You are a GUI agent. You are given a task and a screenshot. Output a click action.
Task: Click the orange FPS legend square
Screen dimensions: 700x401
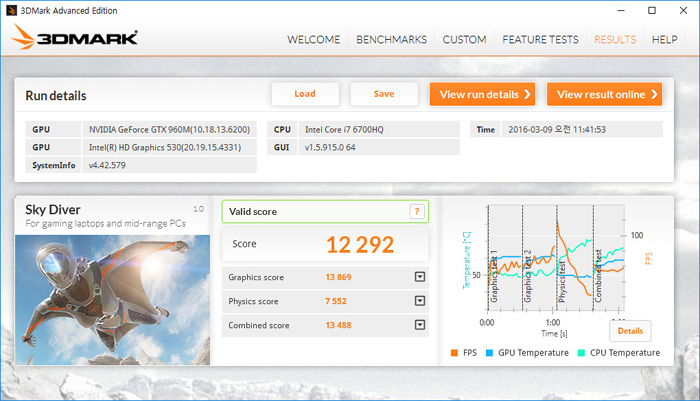click(454, 353)
